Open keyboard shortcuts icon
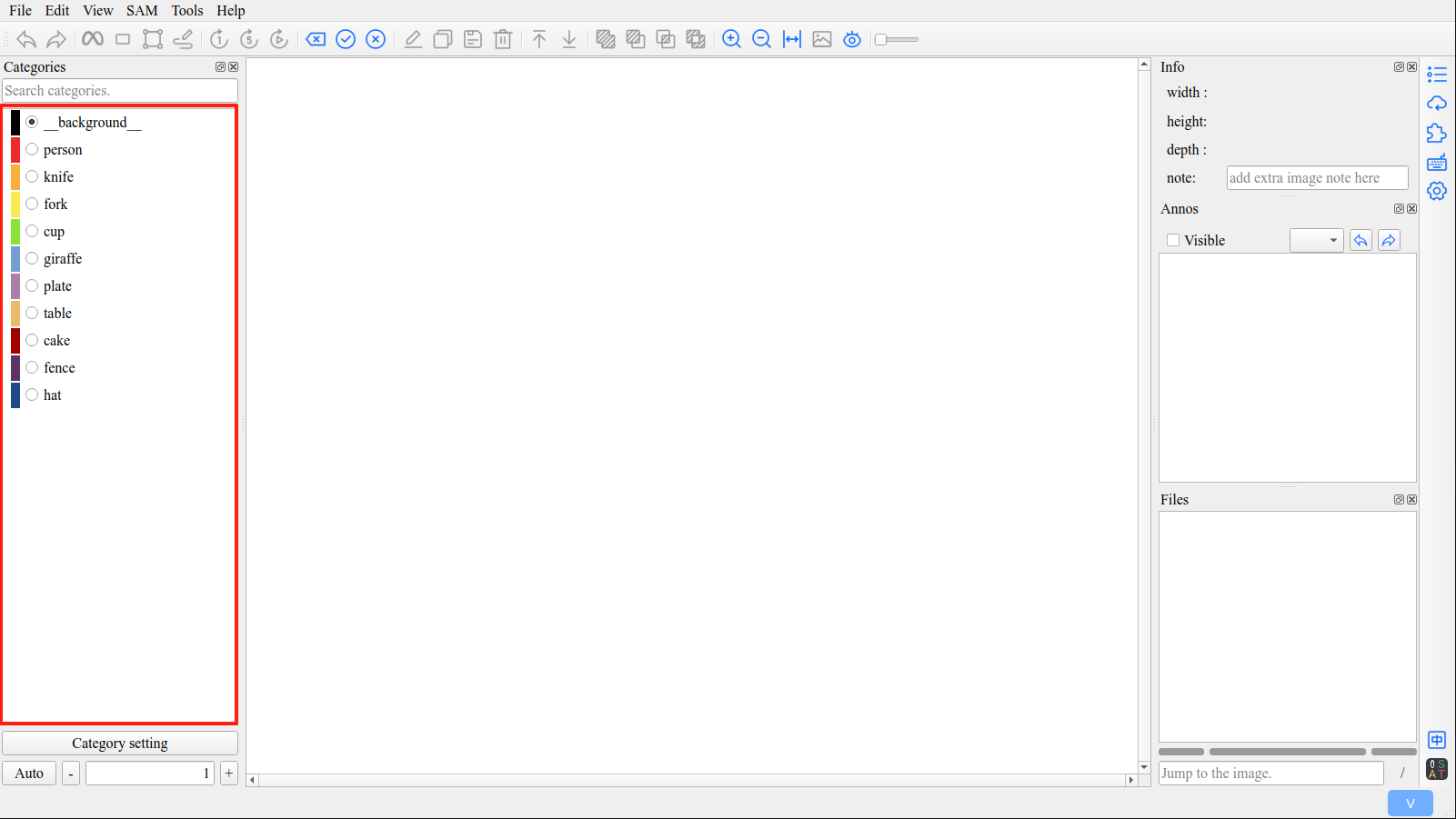The image size is (1456, 819). (1437, 162)
